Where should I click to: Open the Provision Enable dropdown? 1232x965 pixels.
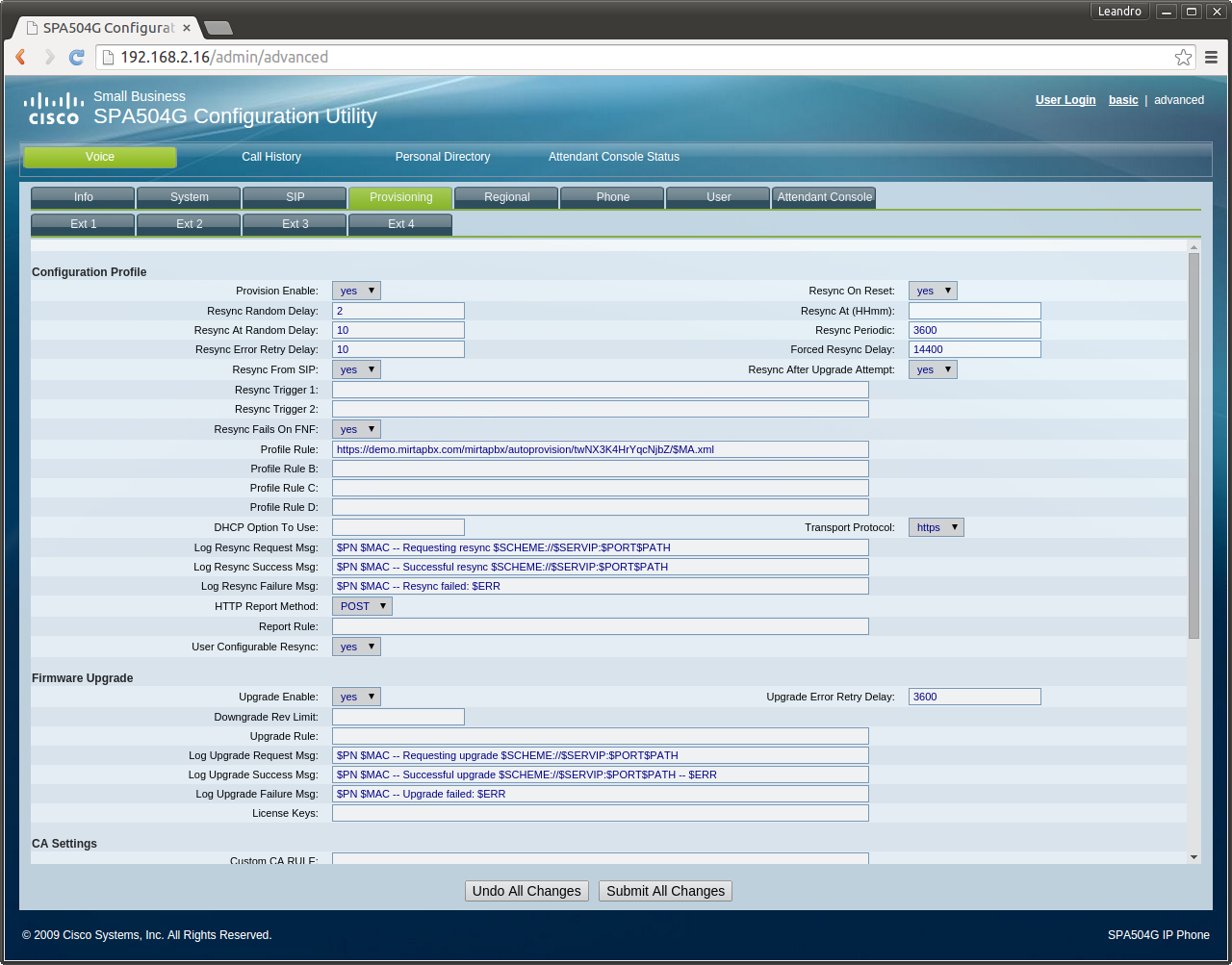(x=356, y=291)
